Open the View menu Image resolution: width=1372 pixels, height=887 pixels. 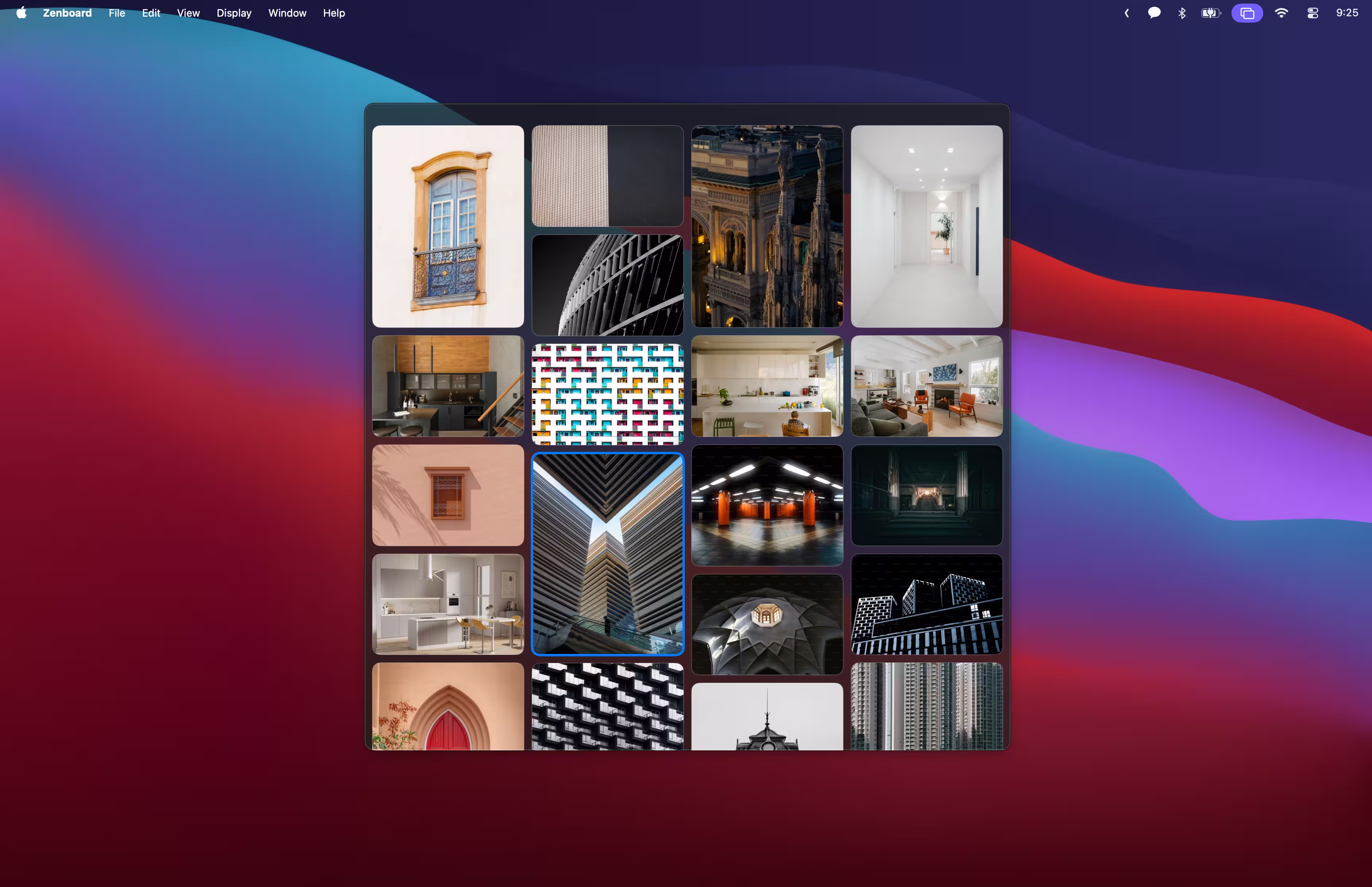(x=188, y=13)
